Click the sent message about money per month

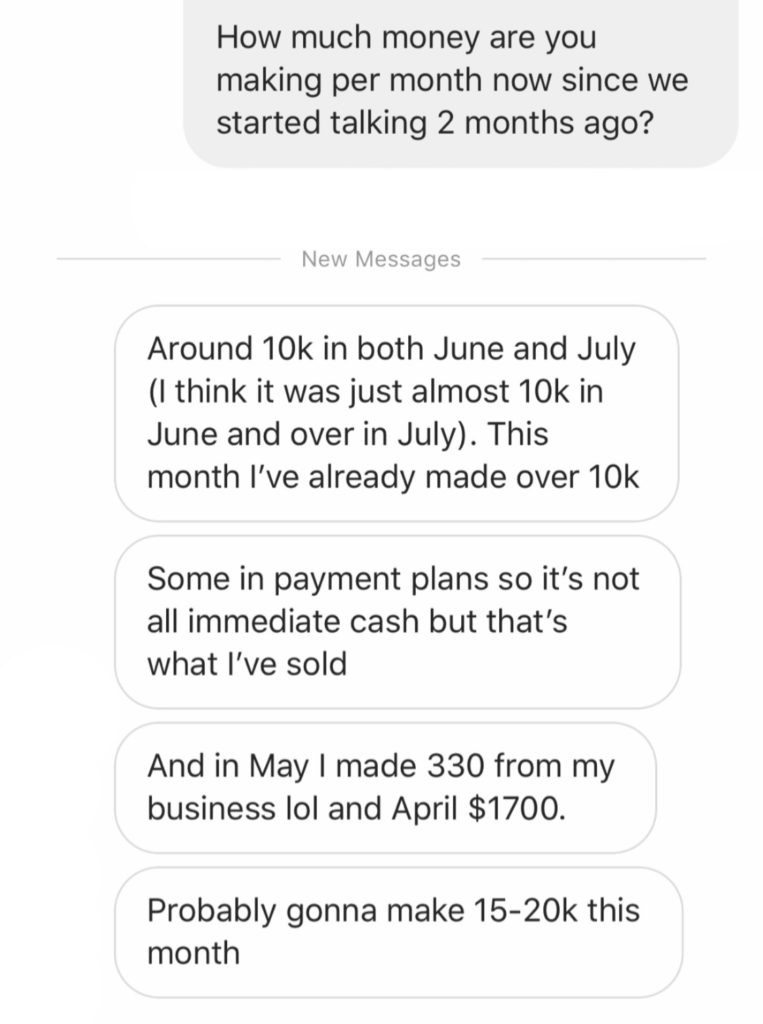460,83
